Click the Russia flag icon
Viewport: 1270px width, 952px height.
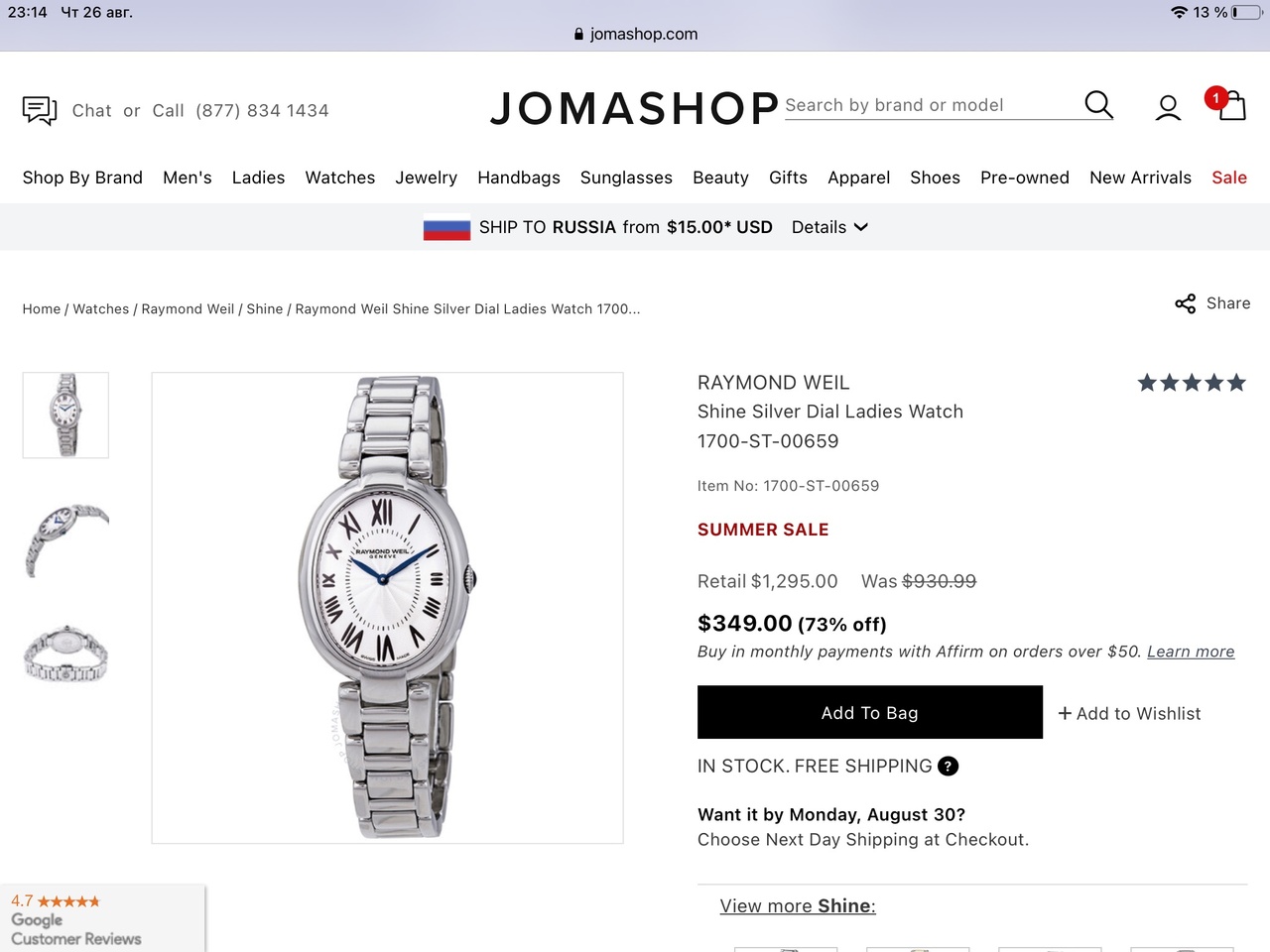pos(446,227)
